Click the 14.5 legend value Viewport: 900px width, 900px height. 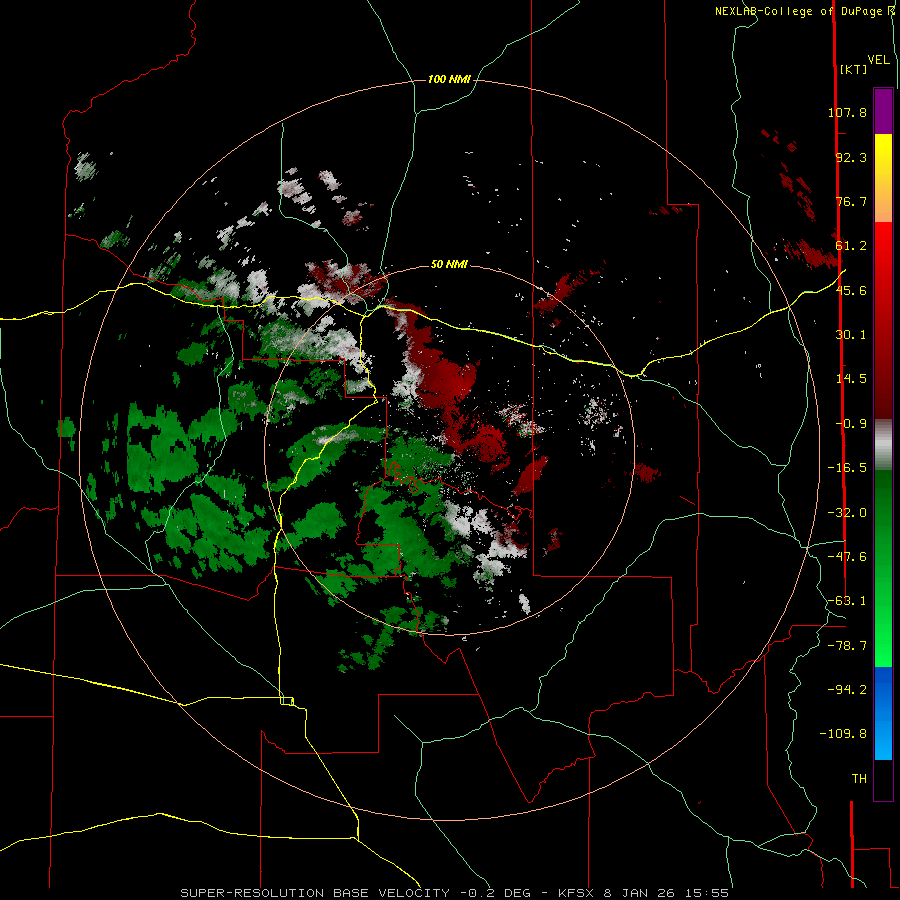click(851, 379)
